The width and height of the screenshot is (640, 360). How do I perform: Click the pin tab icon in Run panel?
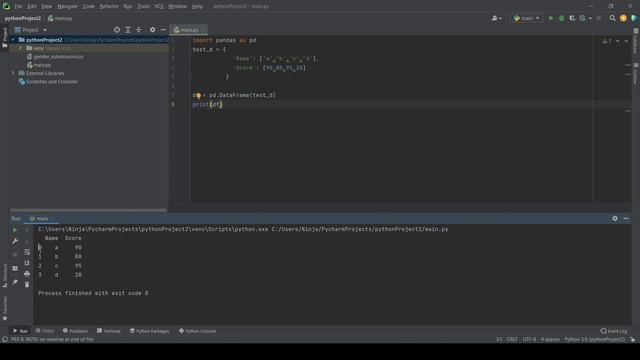point(15,282)
